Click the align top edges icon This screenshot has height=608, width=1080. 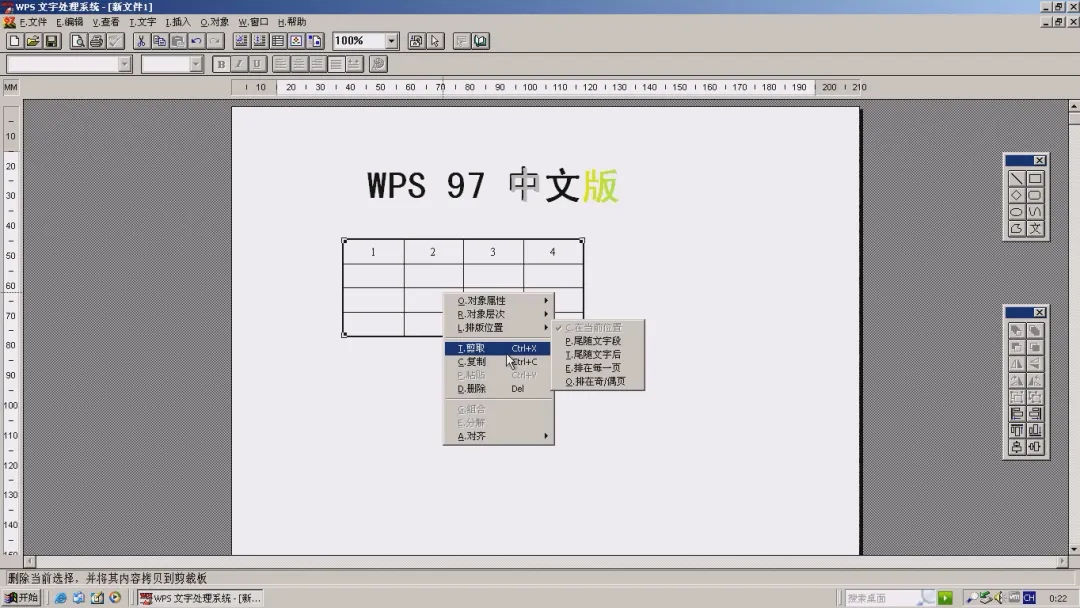1016,430
